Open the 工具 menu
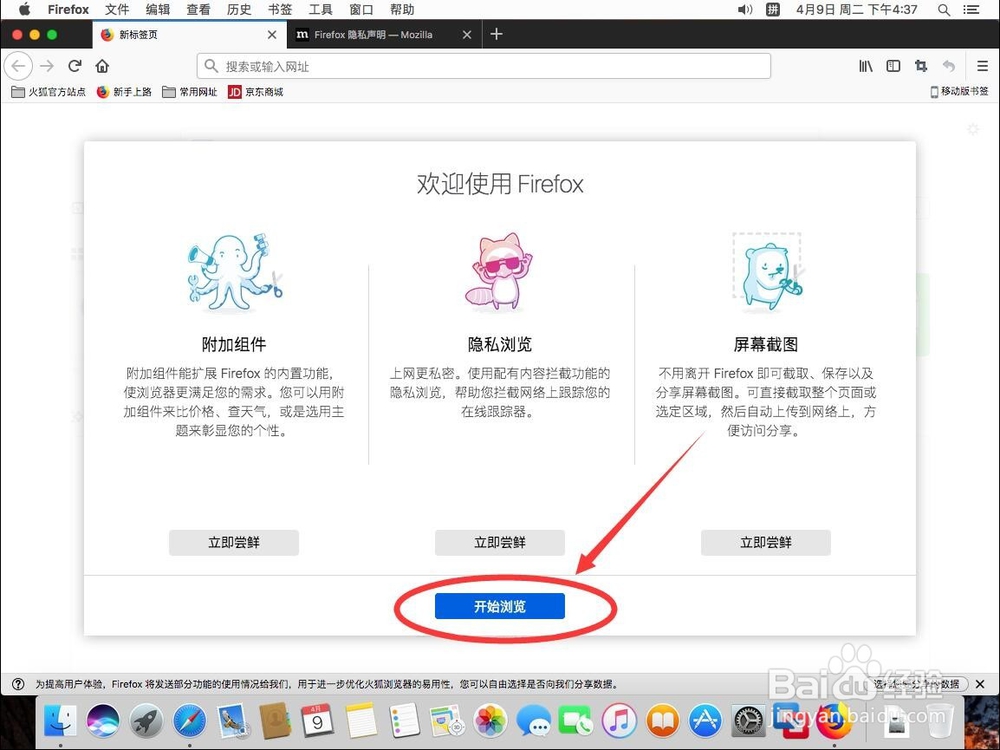 click(x=320, y=10)
